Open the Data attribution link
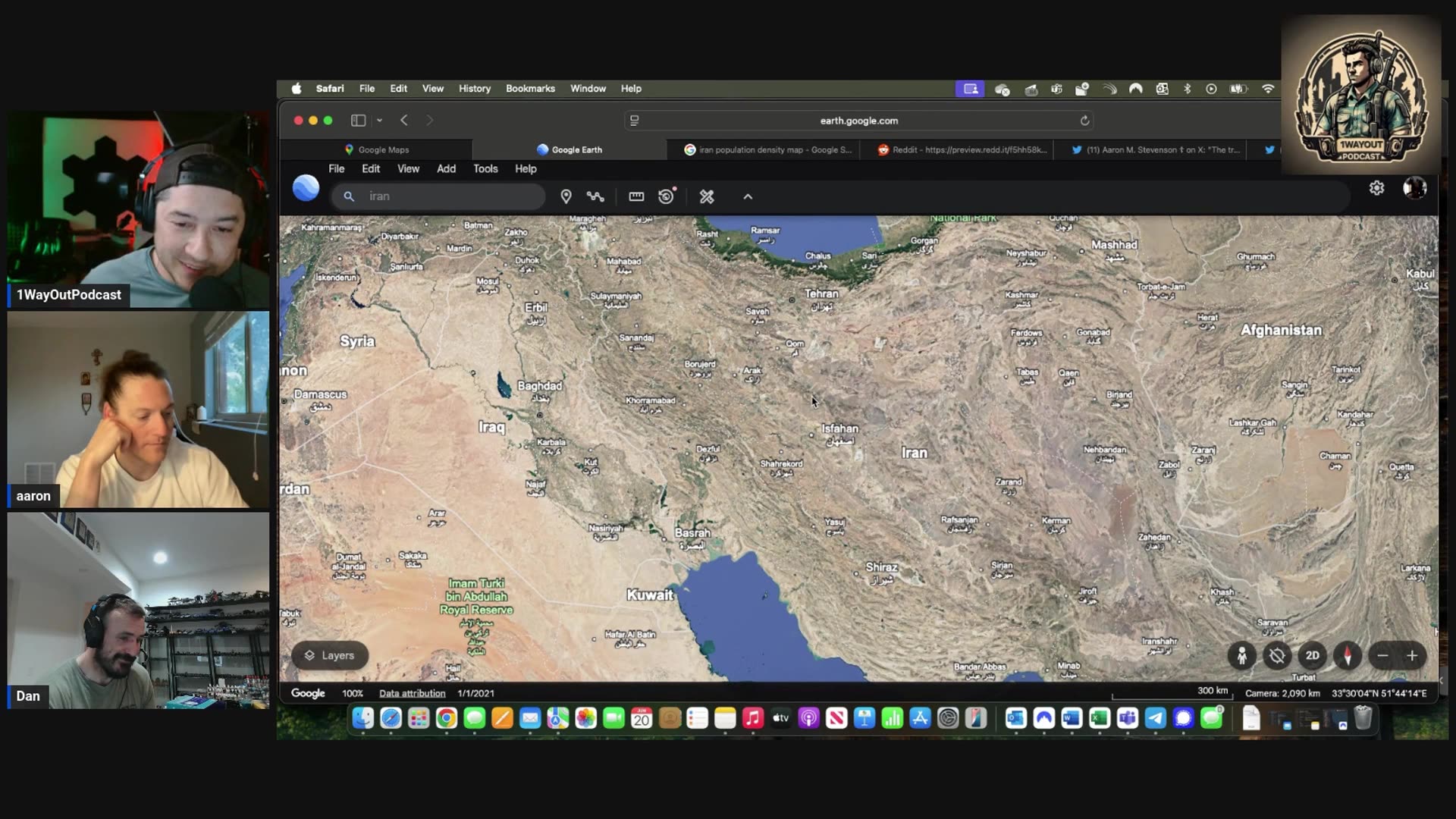Viewport: 1456px width, 819px height. [411, 692]
